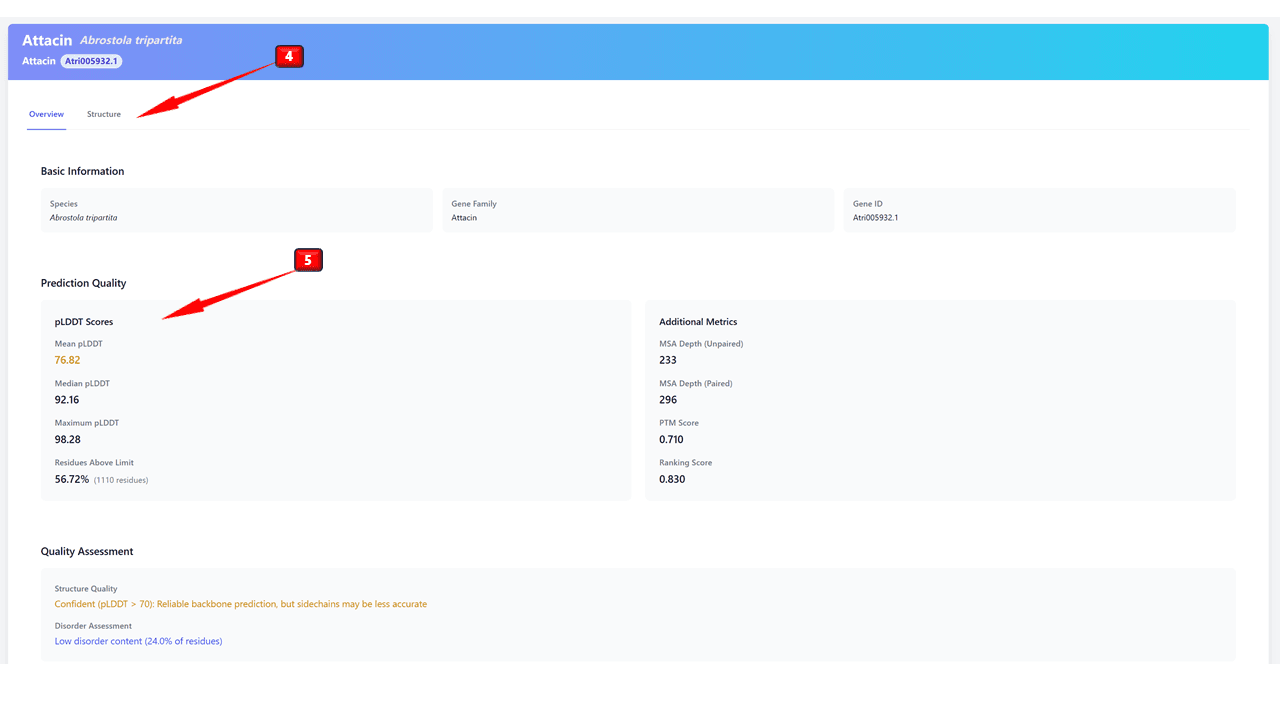Open the Low disorder content link
Image resolution: width=1280 pixels, height=720 pixels.
(138, 641)
